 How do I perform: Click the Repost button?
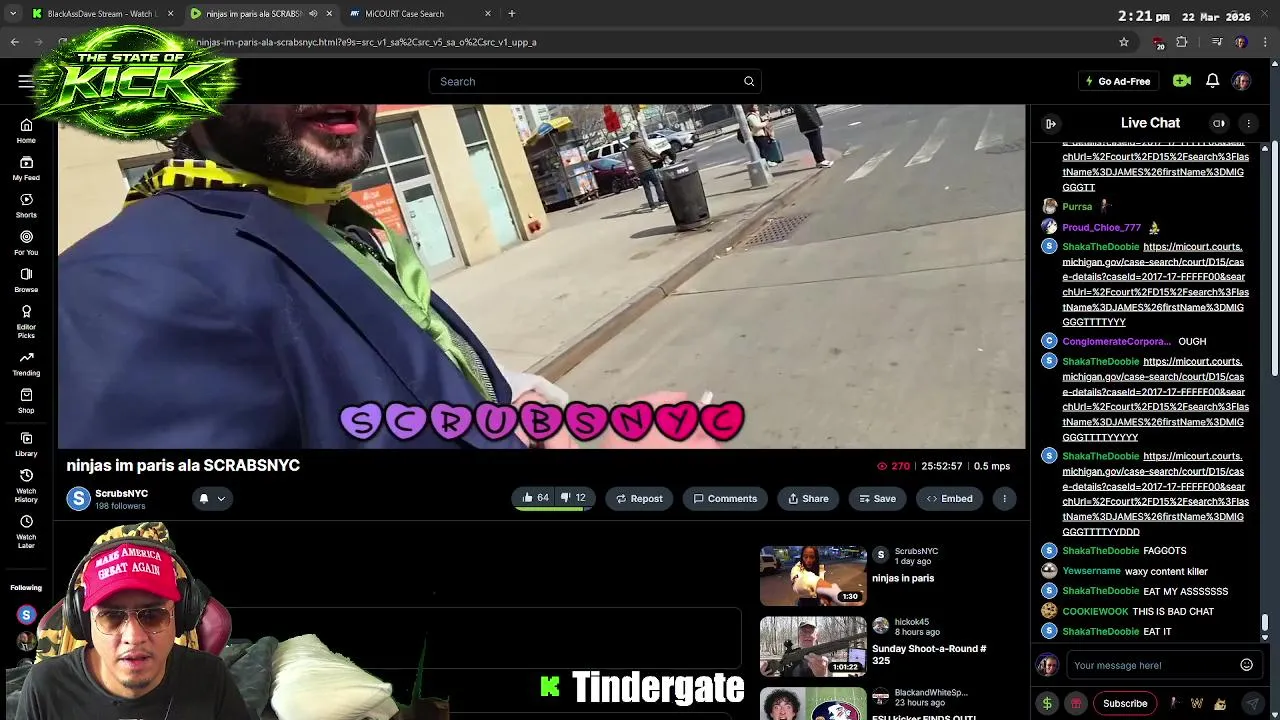pos(639,498)
